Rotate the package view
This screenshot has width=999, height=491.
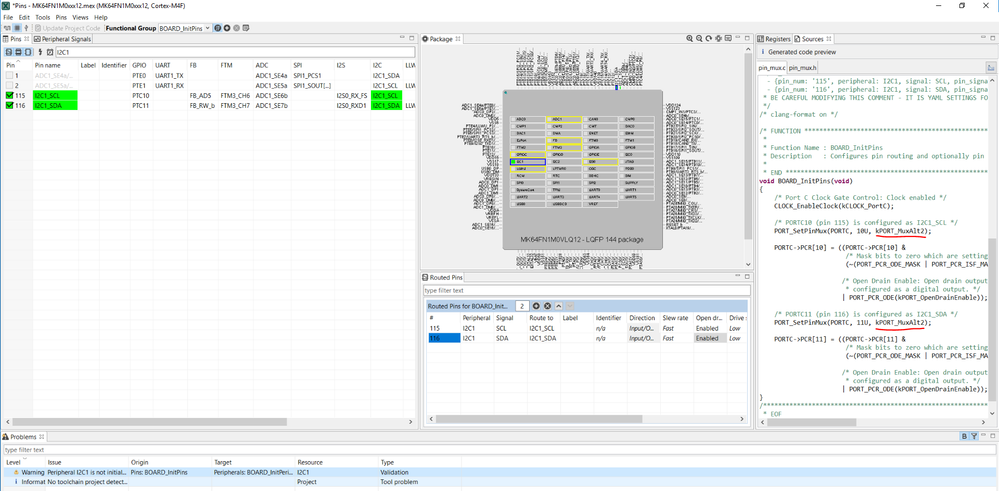[x=708, y=39]
